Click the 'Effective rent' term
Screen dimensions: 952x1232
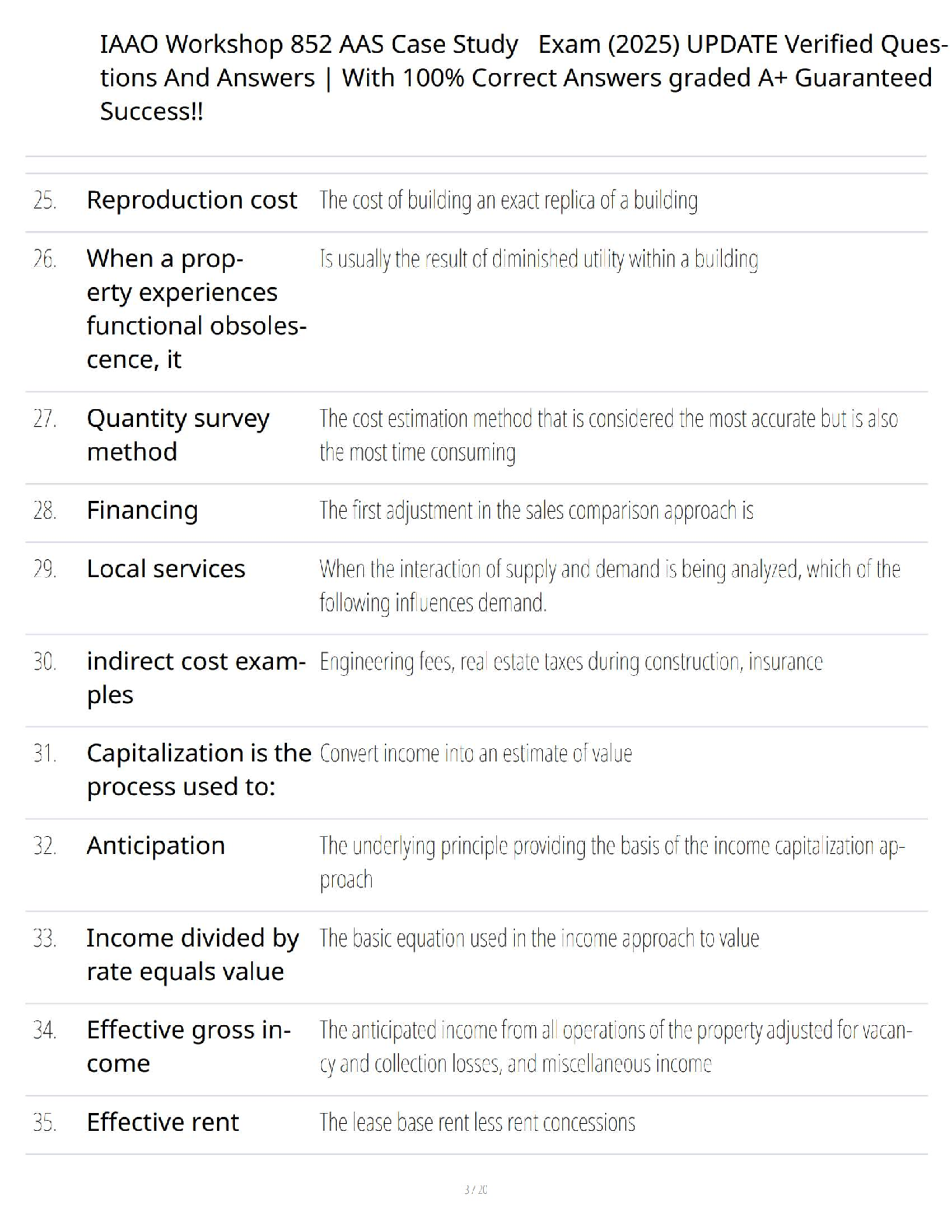[163, 1122]
